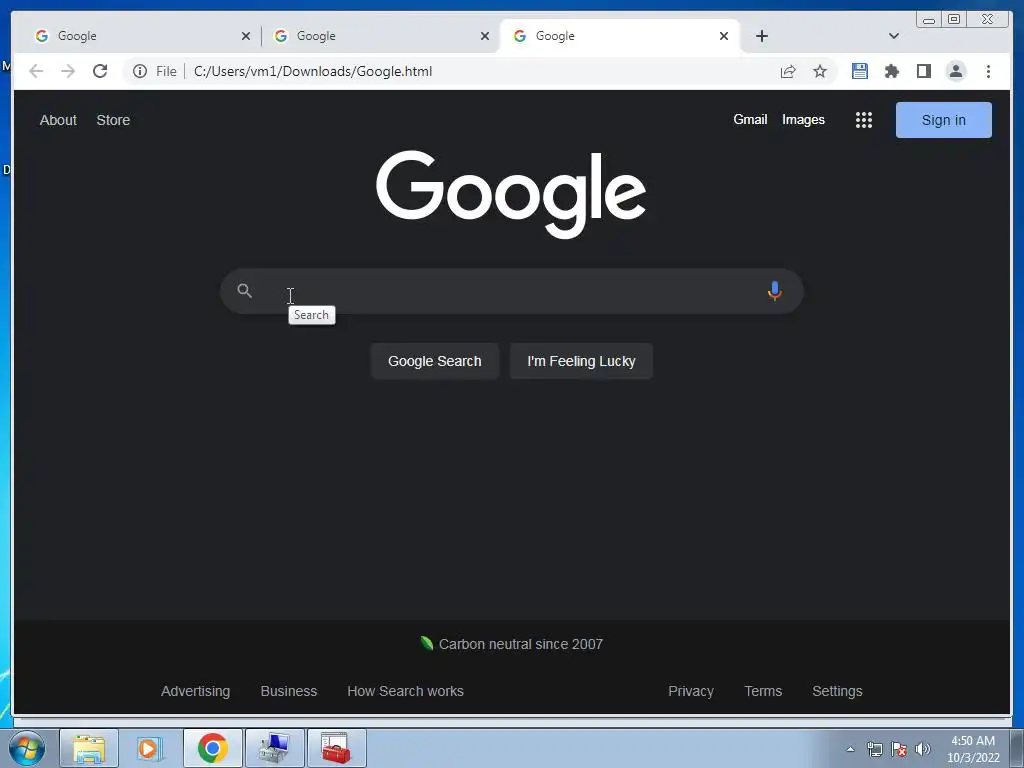Click the magnifier icon in search box

click(x=244, y=291)
